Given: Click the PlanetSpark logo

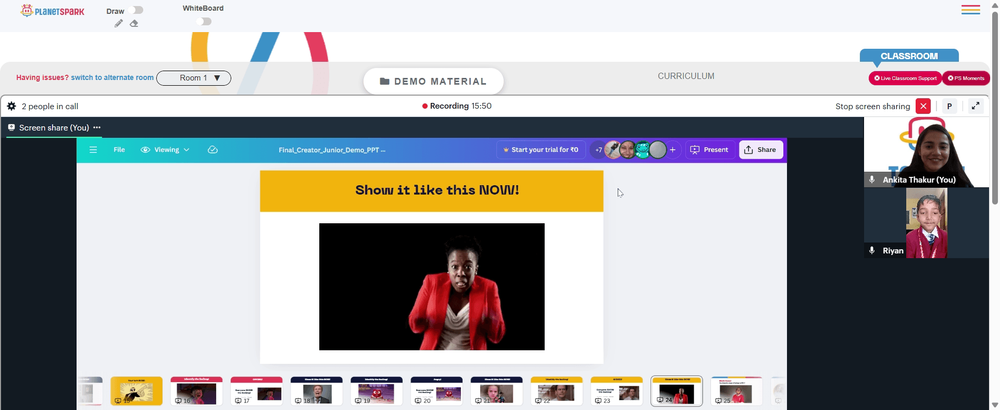Looking at the screenshot, I should 52,11.
